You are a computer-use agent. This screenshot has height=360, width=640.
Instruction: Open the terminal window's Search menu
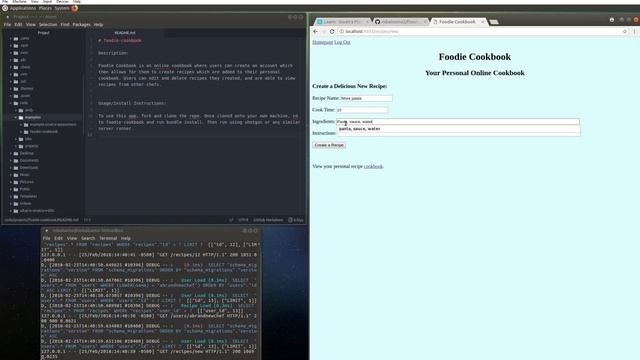click(x=88, y=238)
